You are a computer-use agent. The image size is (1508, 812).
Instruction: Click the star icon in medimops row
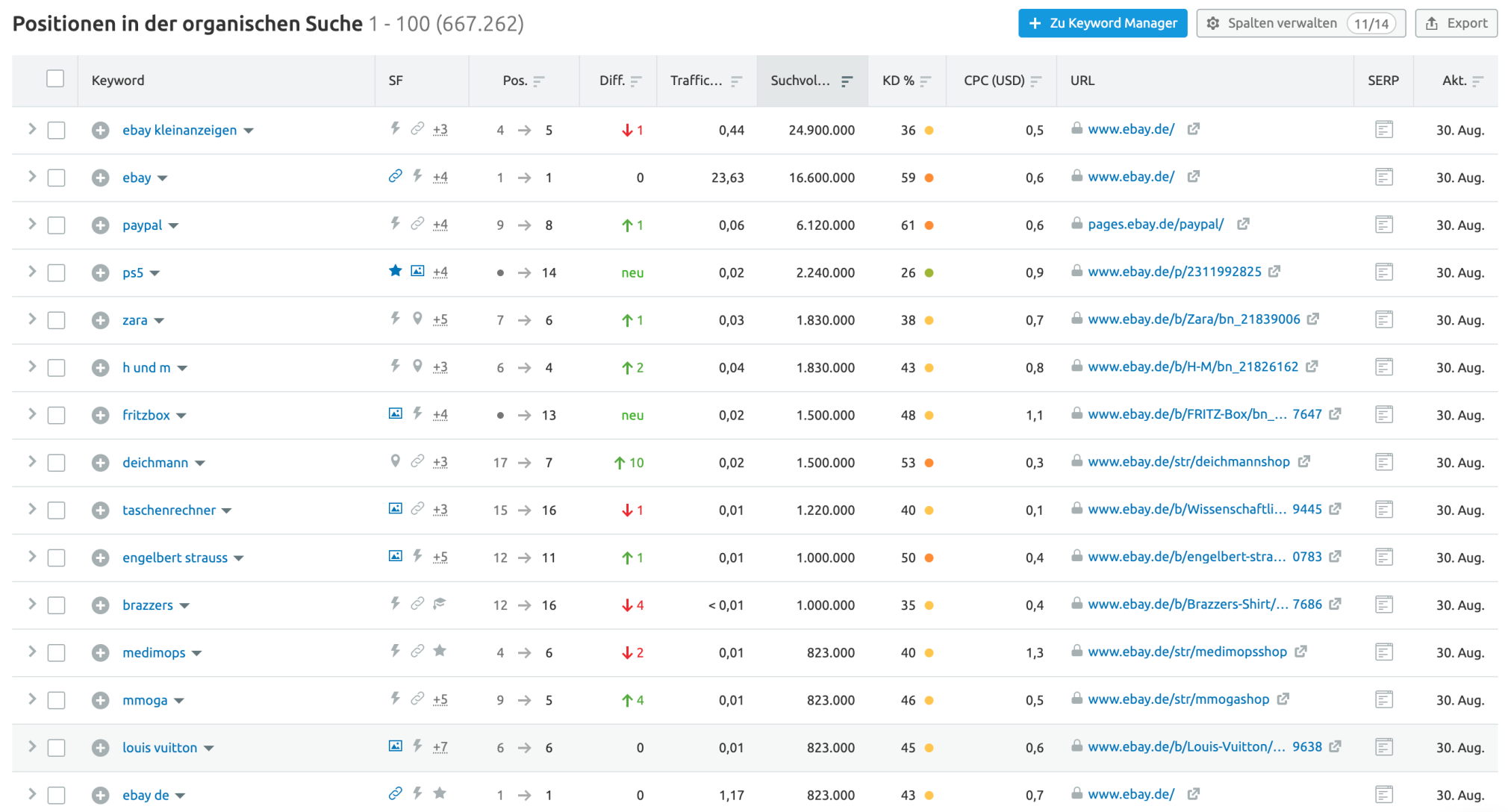click(440, 651)
